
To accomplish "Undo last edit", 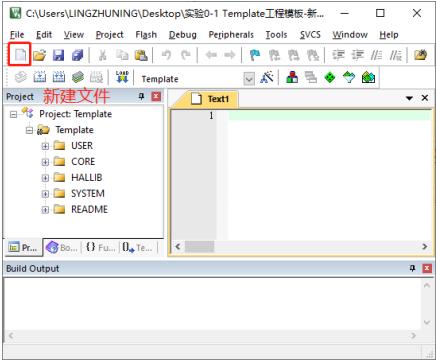I will [166, 55].
